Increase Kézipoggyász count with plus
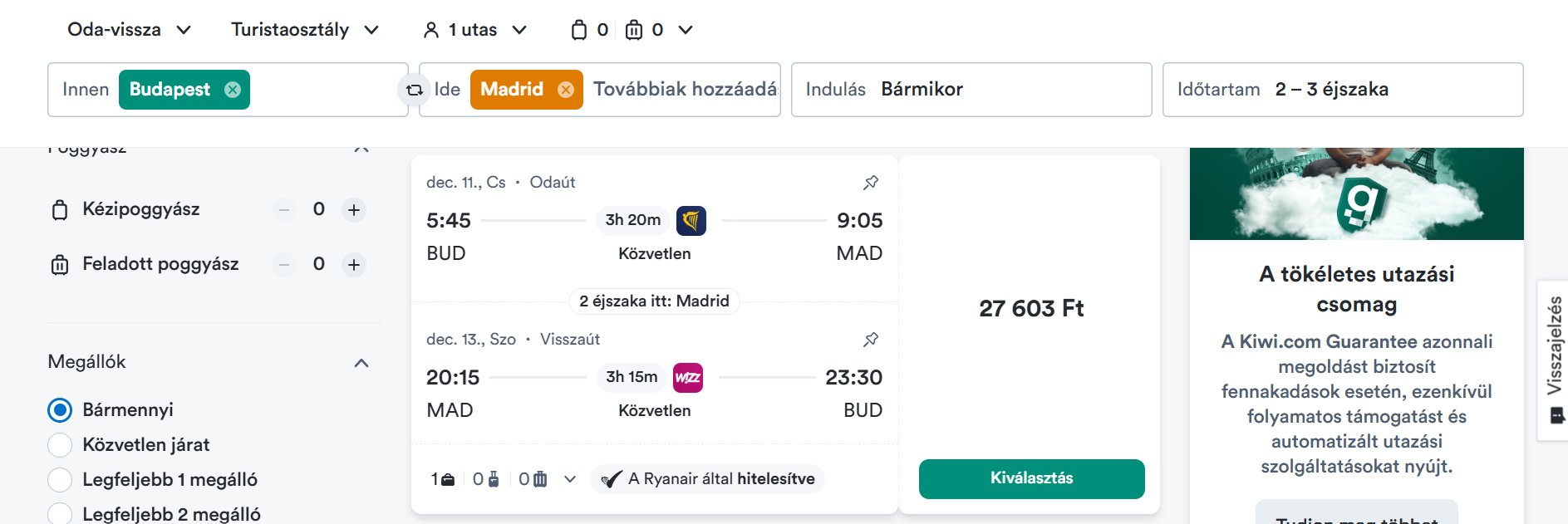Viewport: 1568px width, 524px height. (354, 210)
